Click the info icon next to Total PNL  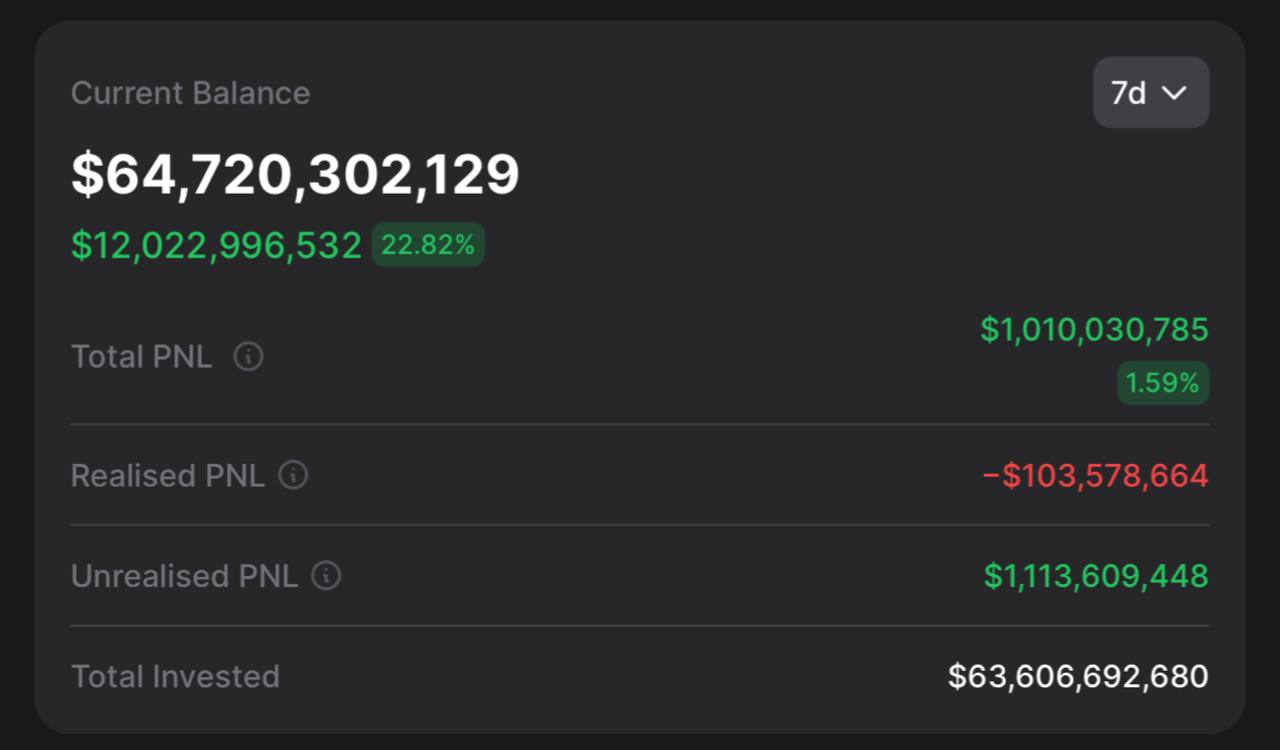tap(248, 356)
